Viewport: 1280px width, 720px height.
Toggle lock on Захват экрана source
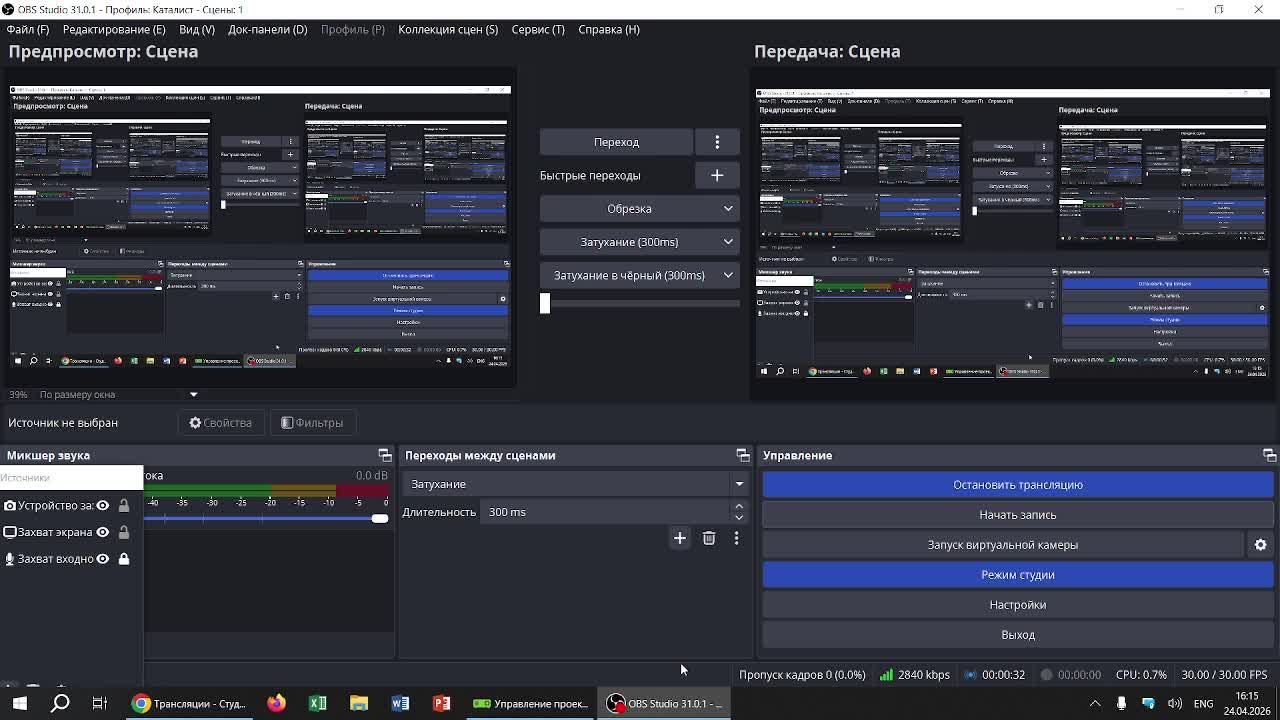(124, 532)
